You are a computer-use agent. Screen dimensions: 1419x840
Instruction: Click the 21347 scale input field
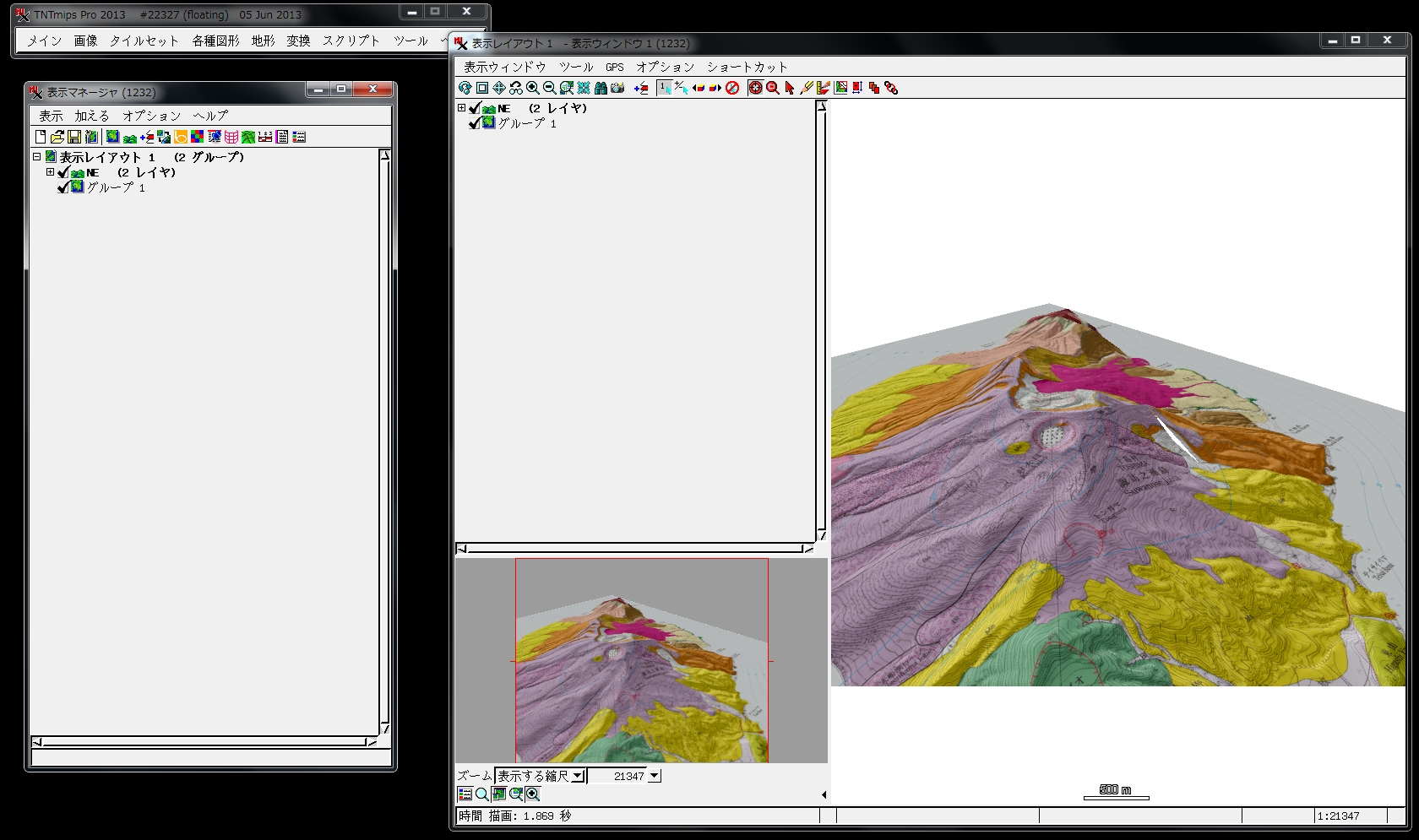617,776
